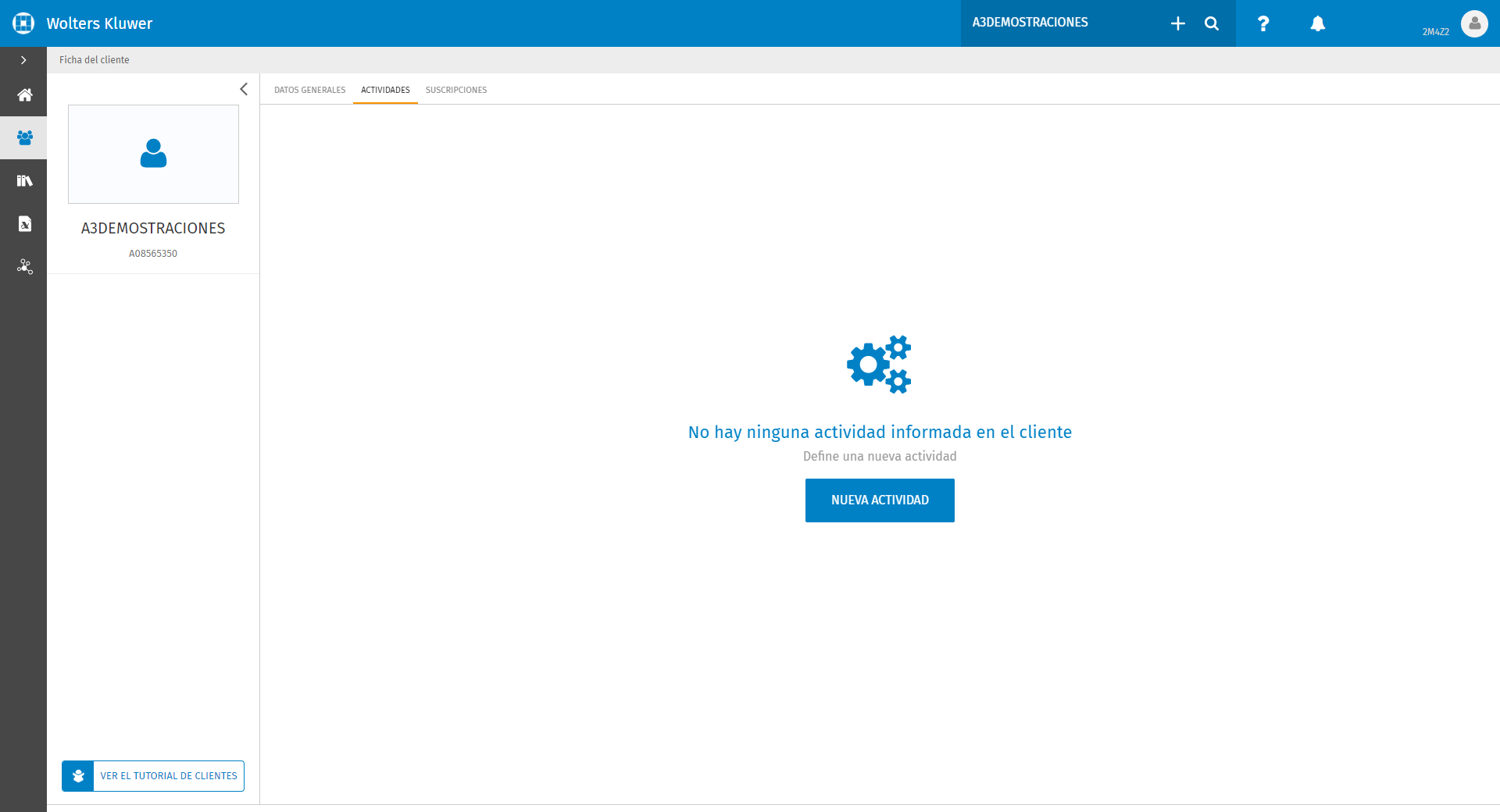Open the notifications bell icon
1500x812 pixels.
pyautogui.click(x=1318, y=24)
